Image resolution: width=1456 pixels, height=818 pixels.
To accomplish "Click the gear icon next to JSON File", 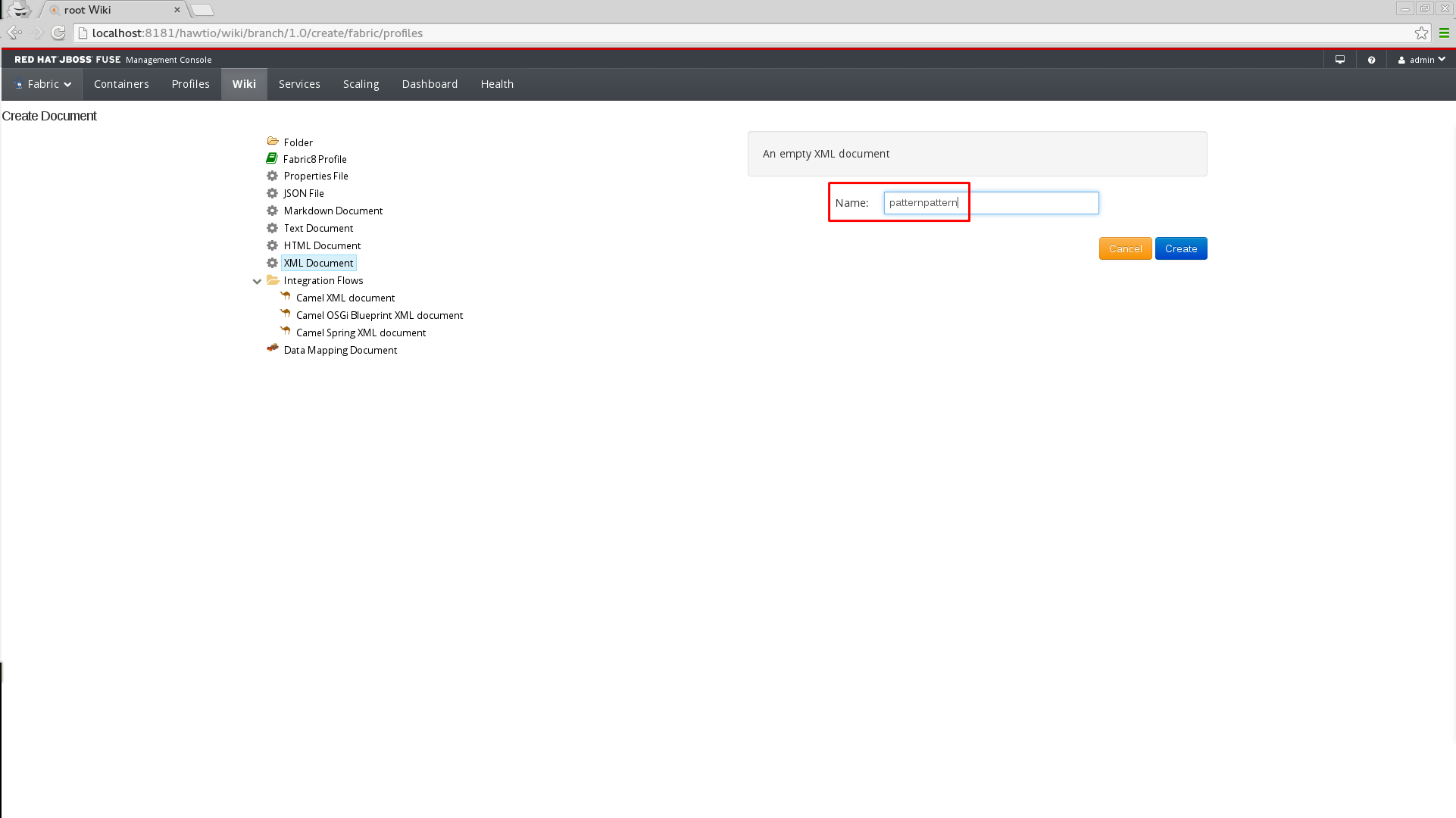I will click(273, 193).
